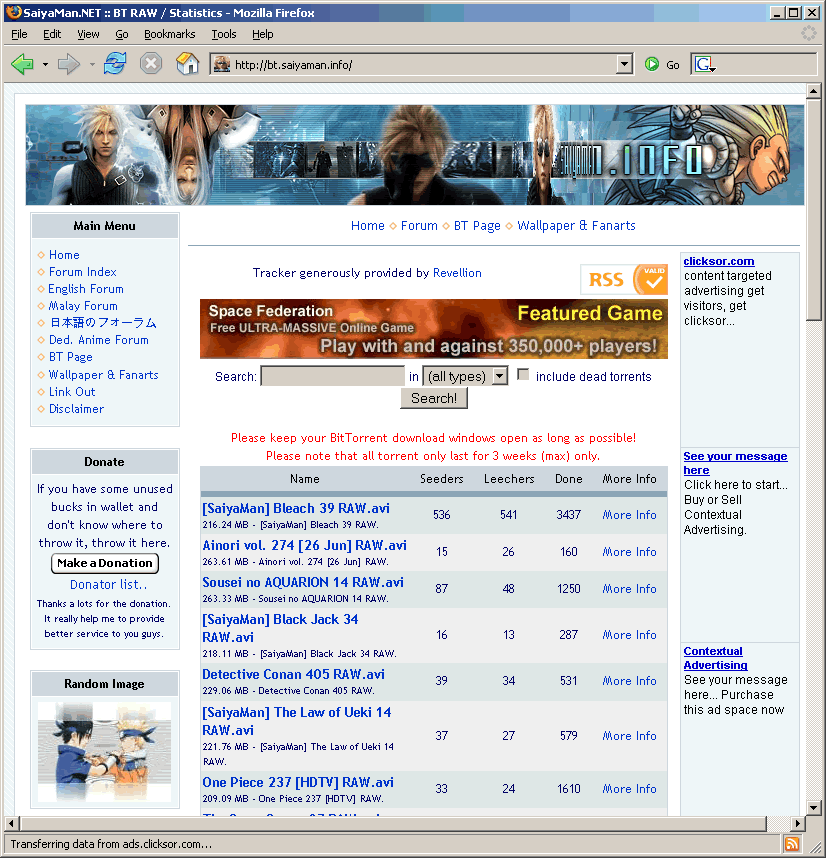The height and width of the screenshot is (858, 826).
Task: Reload the page with the Refresh icon
Action: click(115, 64)
